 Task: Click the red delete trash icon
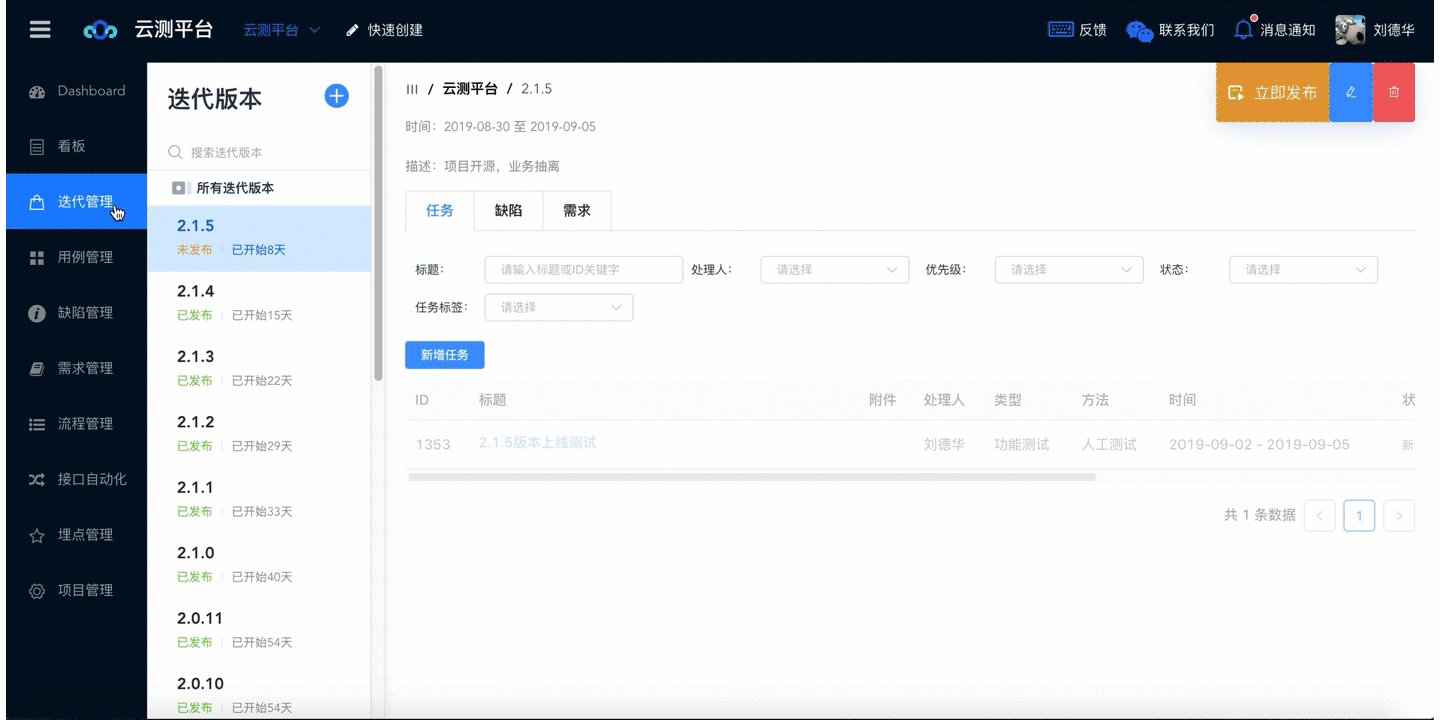click(1394, 92)
